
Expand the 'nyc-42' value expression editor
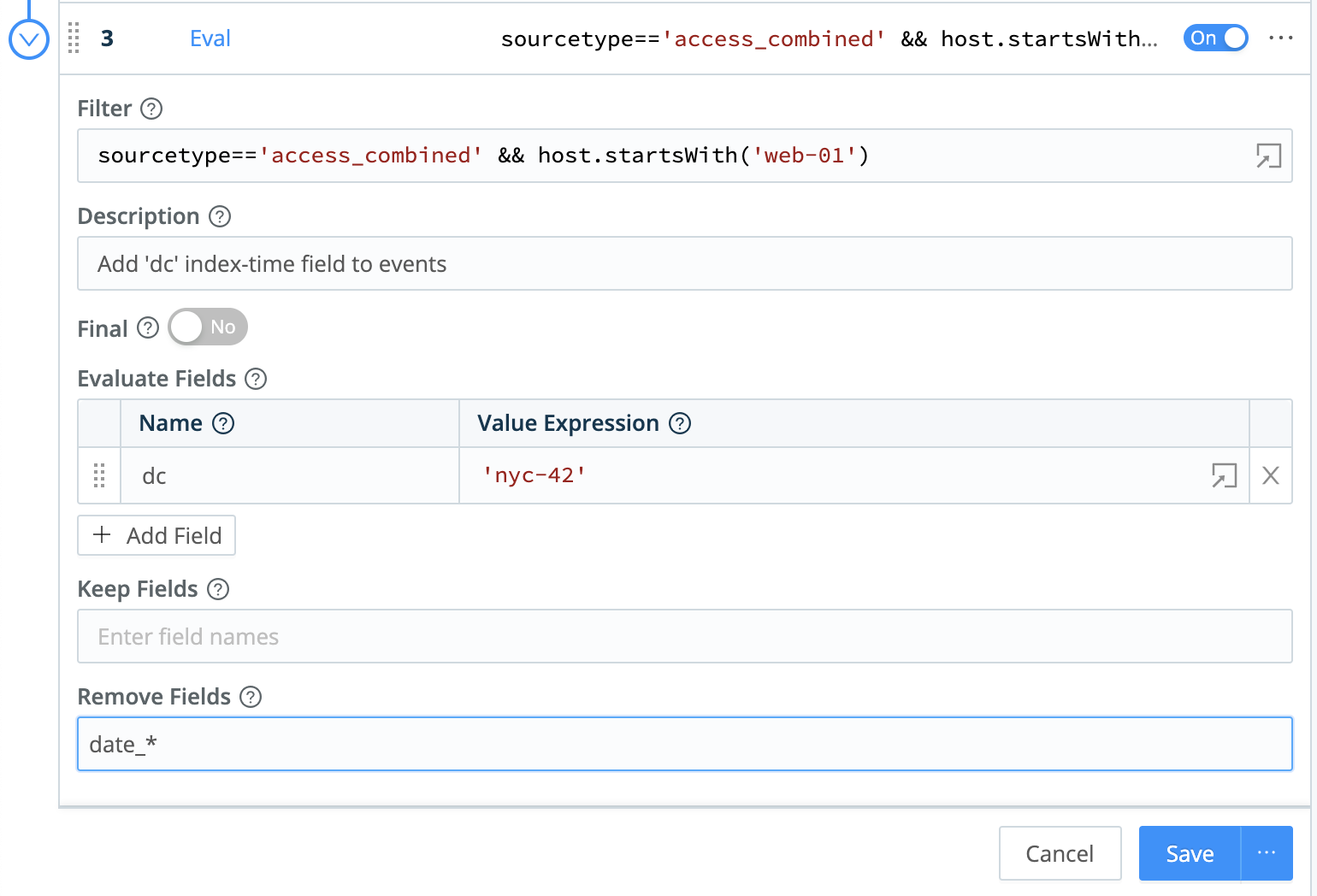pos(1224,475)
